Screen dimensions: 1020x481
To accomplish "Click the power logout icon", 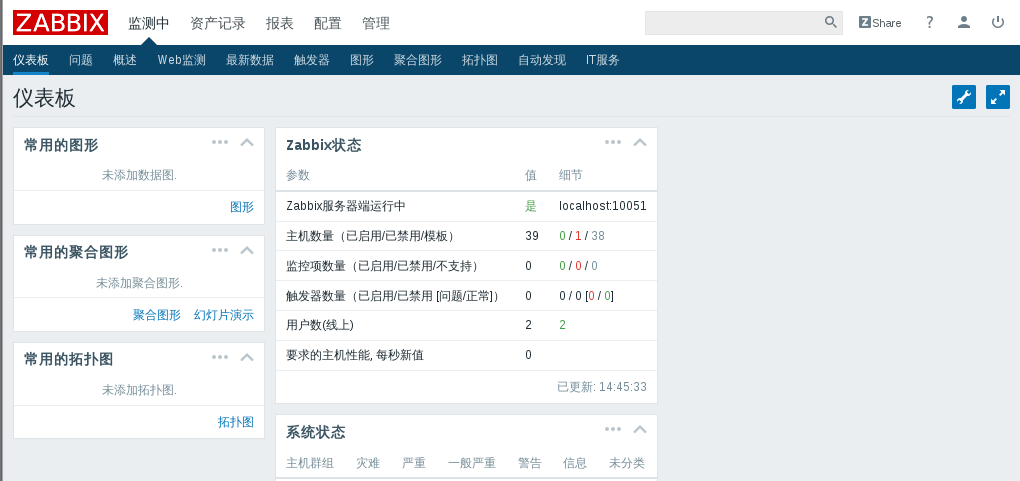I will pyautogui.click(x=998, y=22).
